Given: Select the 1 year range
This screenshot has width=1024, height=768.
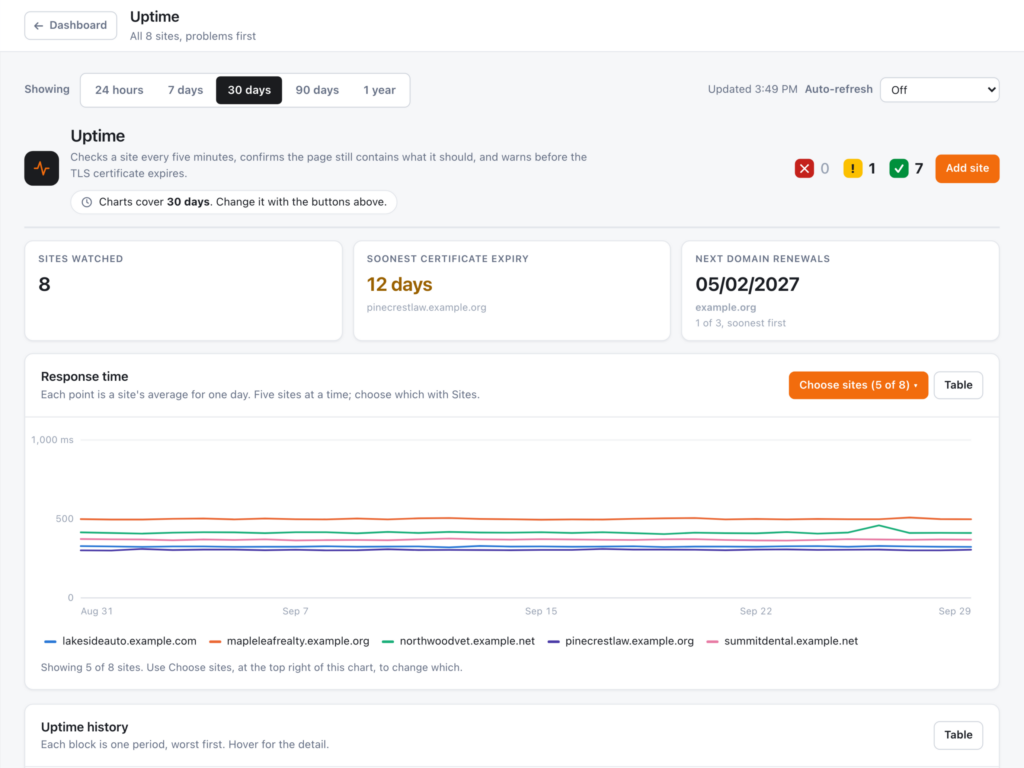Looking at the screenshot, I should click(x=379, y=90).
